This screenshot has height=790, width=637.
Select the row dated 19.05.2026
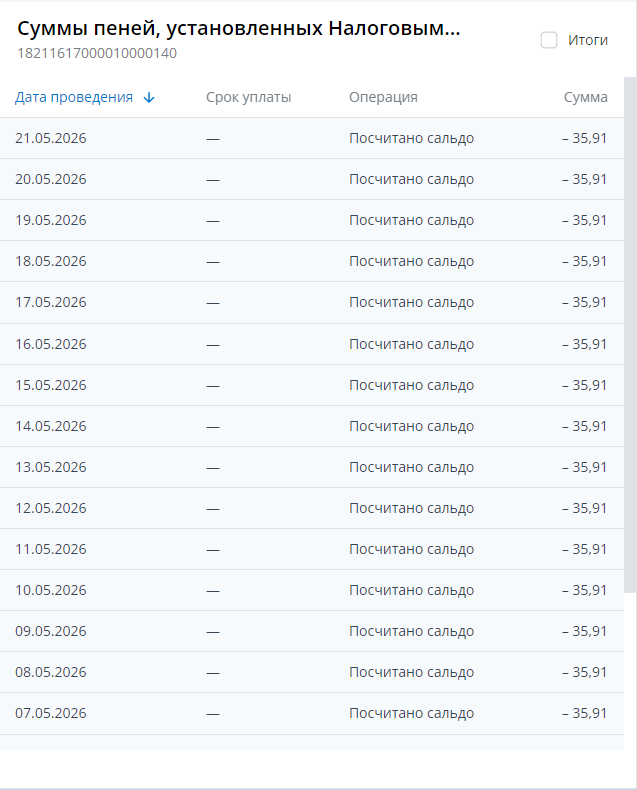(312, 220)
